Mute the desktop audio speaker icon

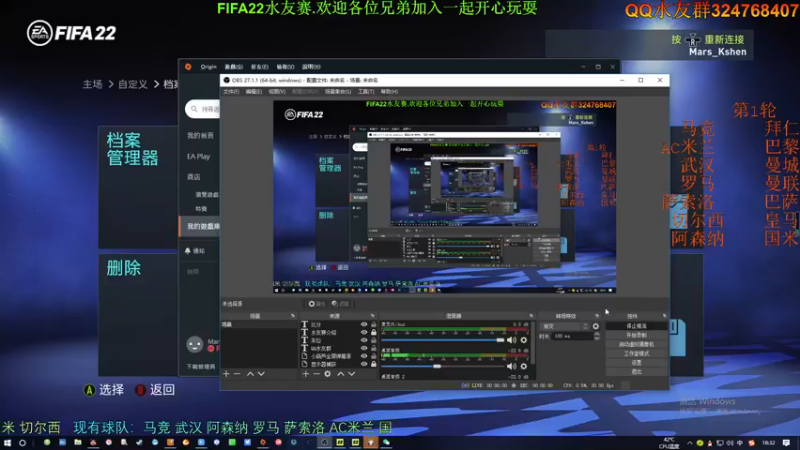[512, 366]
